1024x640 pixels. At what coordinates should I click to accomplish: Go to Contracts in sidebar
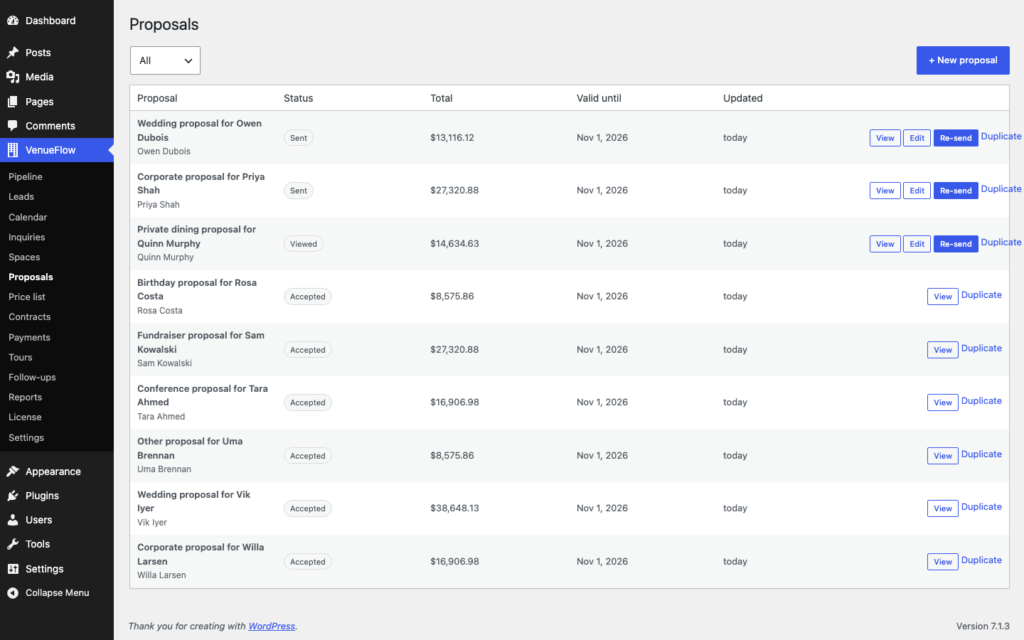(x=29, y=317)
